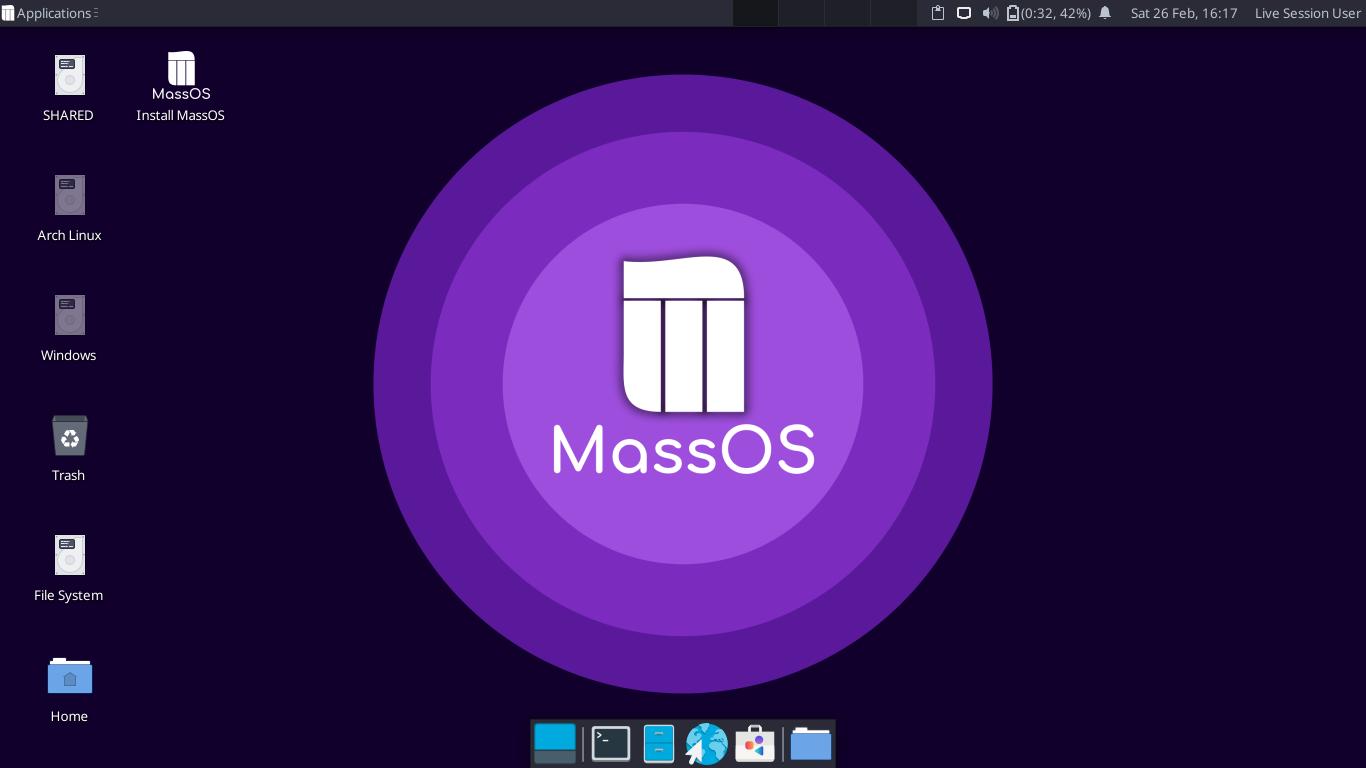Viewport: 1366px width, 768px height.
Task: Click the battery status indicator
Action: click(1048, 13)
